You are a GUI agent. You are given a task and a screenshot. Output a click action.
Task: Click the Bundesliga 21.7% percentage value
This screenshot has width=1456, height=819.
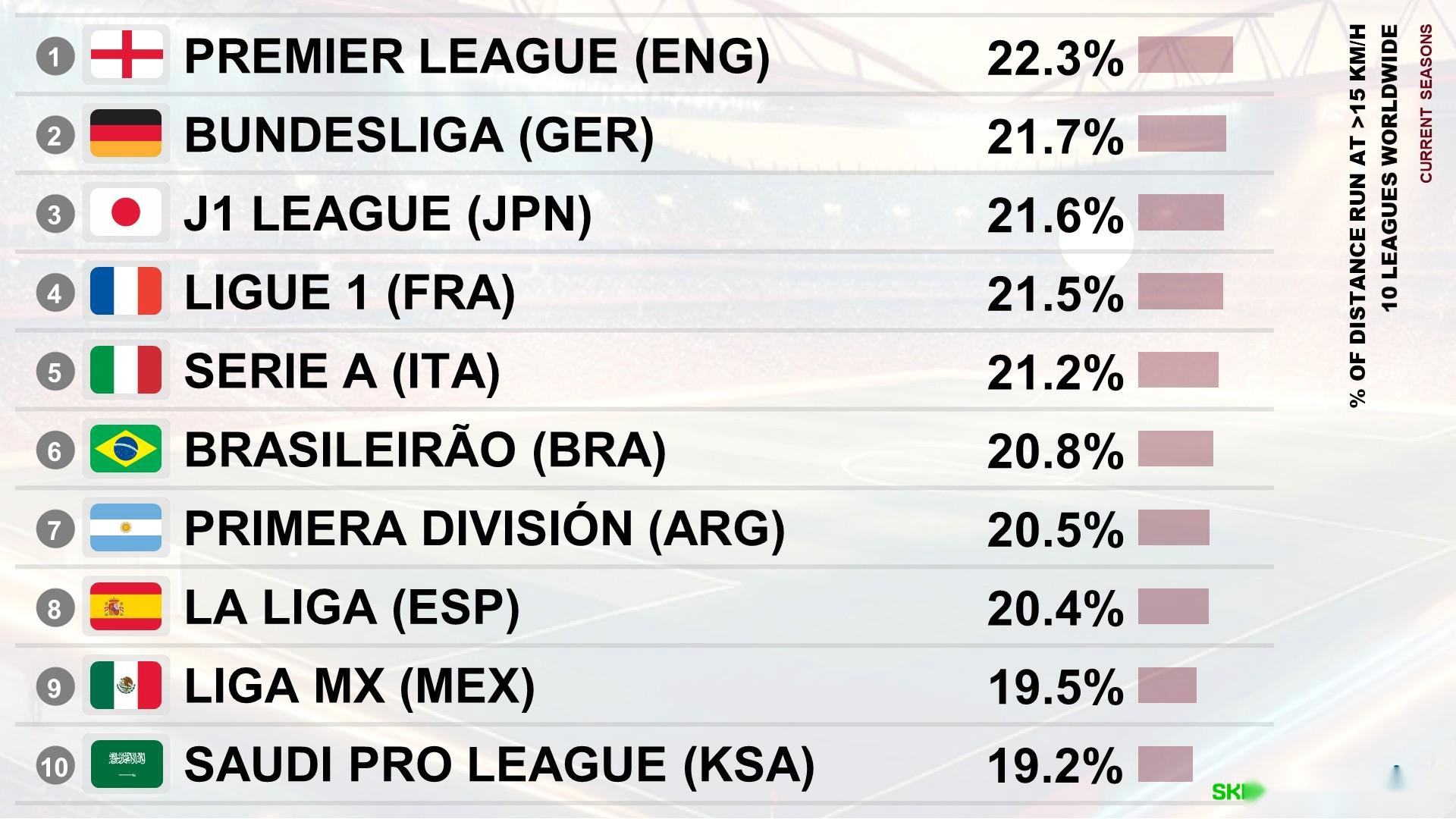pyautogui.click(x=1055, y=136)
